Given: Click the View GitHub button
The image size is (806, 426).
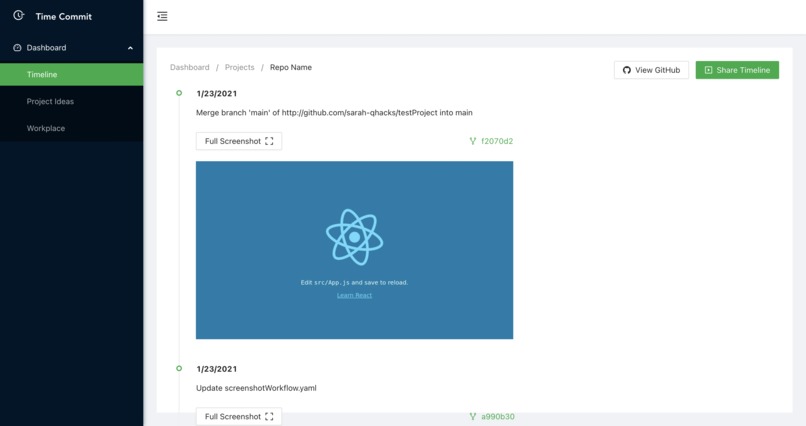Looking at the screenshot, I should click(651, 70).
